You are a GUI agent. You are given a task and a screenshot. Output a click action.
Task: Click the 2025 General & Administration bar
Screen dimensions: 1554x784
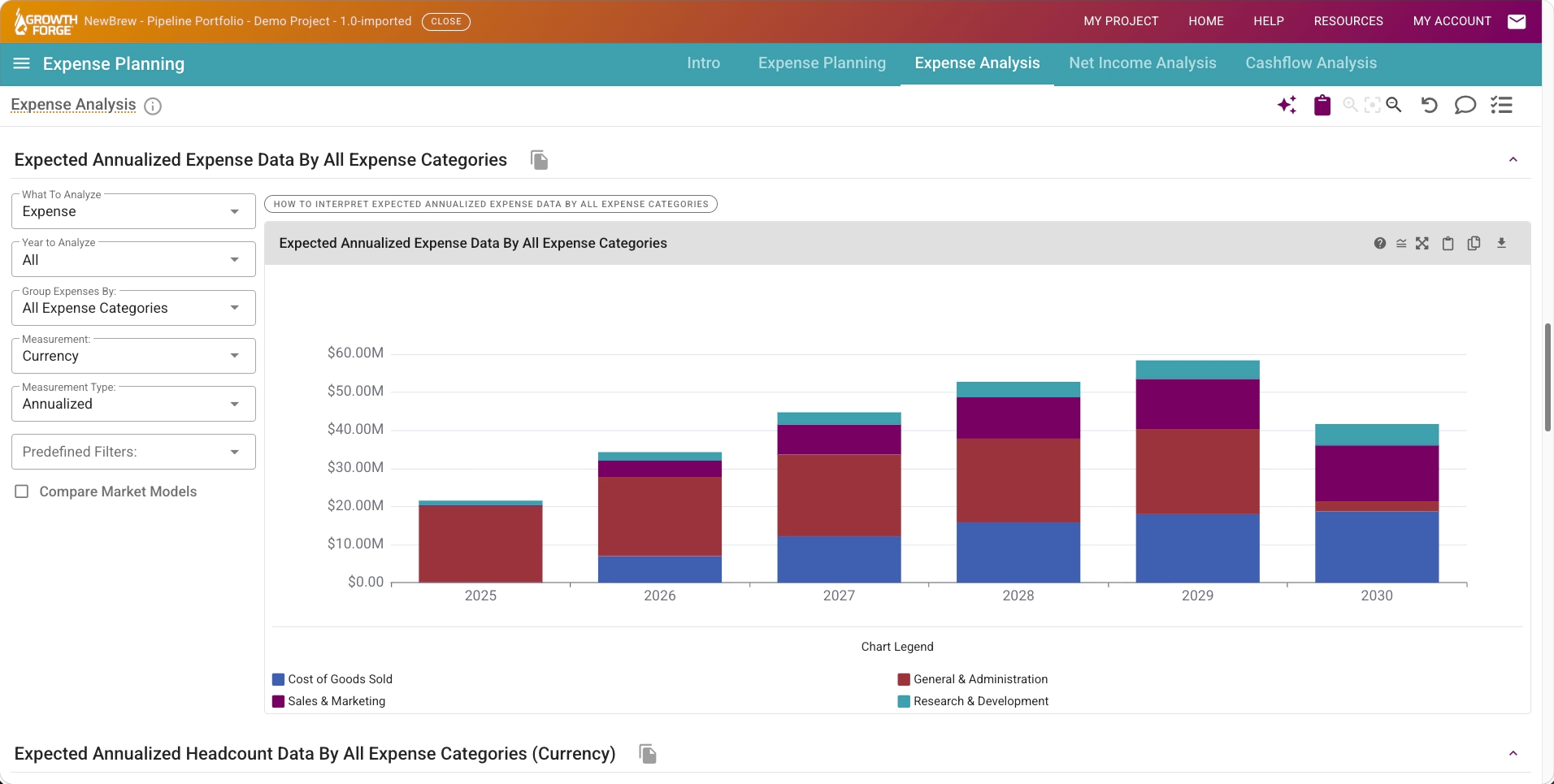pos(480,544)
